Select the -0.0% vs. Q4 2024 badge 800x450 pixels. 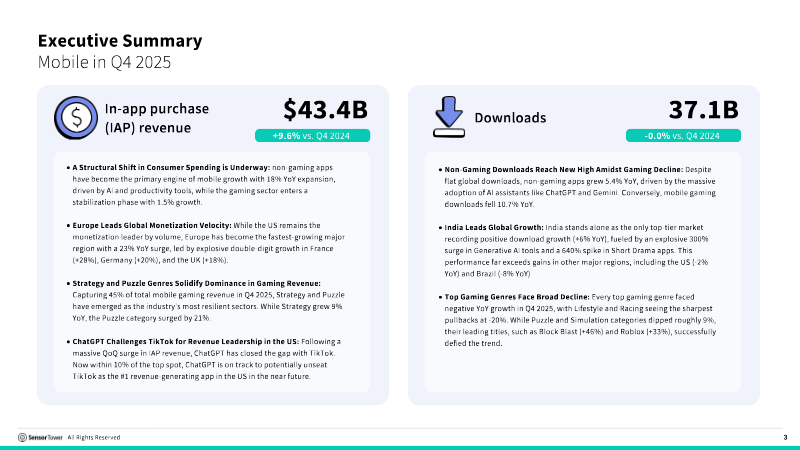coord(684,136)
